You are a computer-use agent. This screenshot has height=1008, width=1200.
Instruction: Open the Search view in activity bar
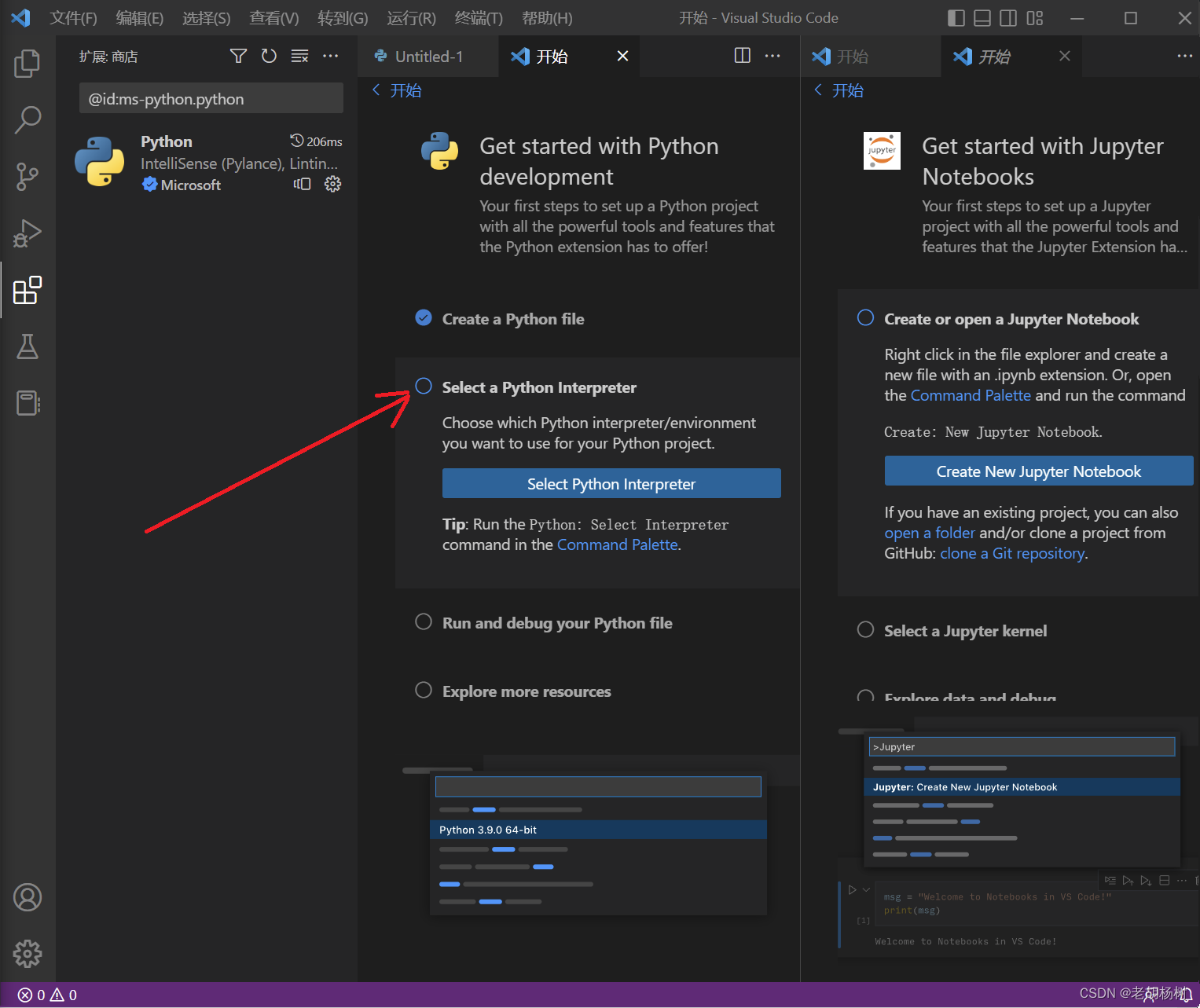coord(28,119)
